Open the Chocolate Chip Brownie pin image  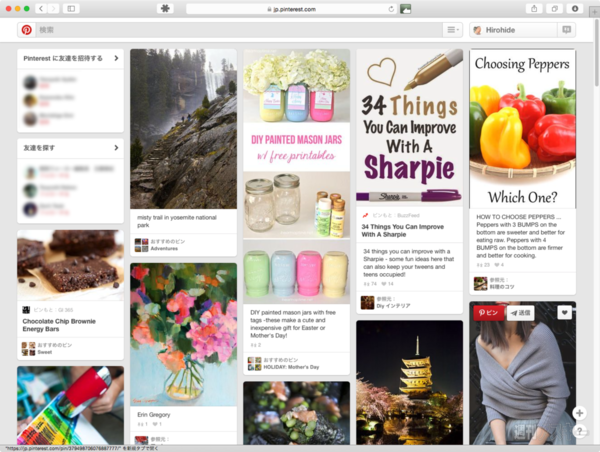70,265
